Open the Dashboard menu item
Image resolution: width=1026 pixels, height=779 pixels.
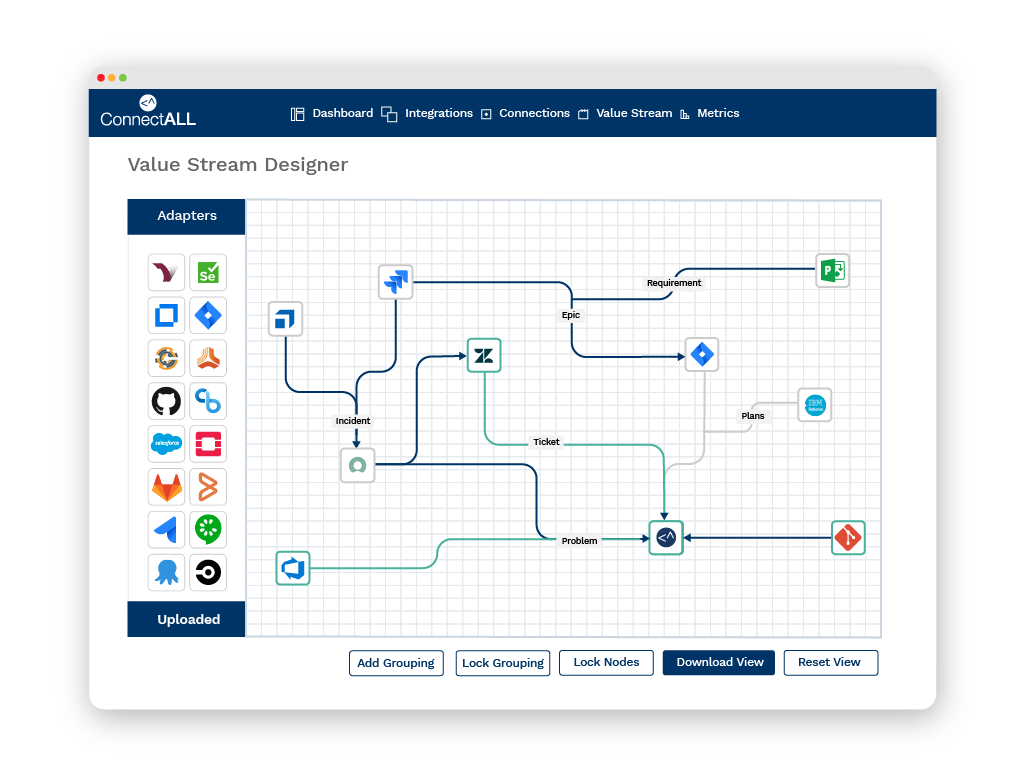tap(332, 113)
